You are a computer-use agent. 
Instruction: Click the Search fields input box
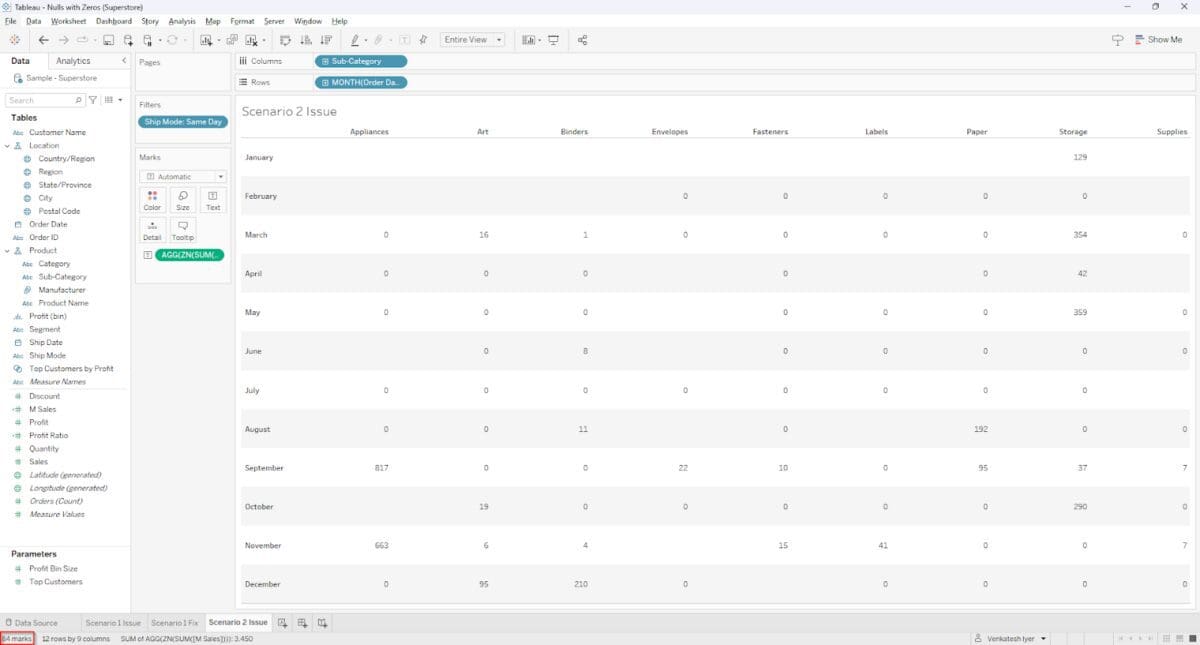click(45, 100)
